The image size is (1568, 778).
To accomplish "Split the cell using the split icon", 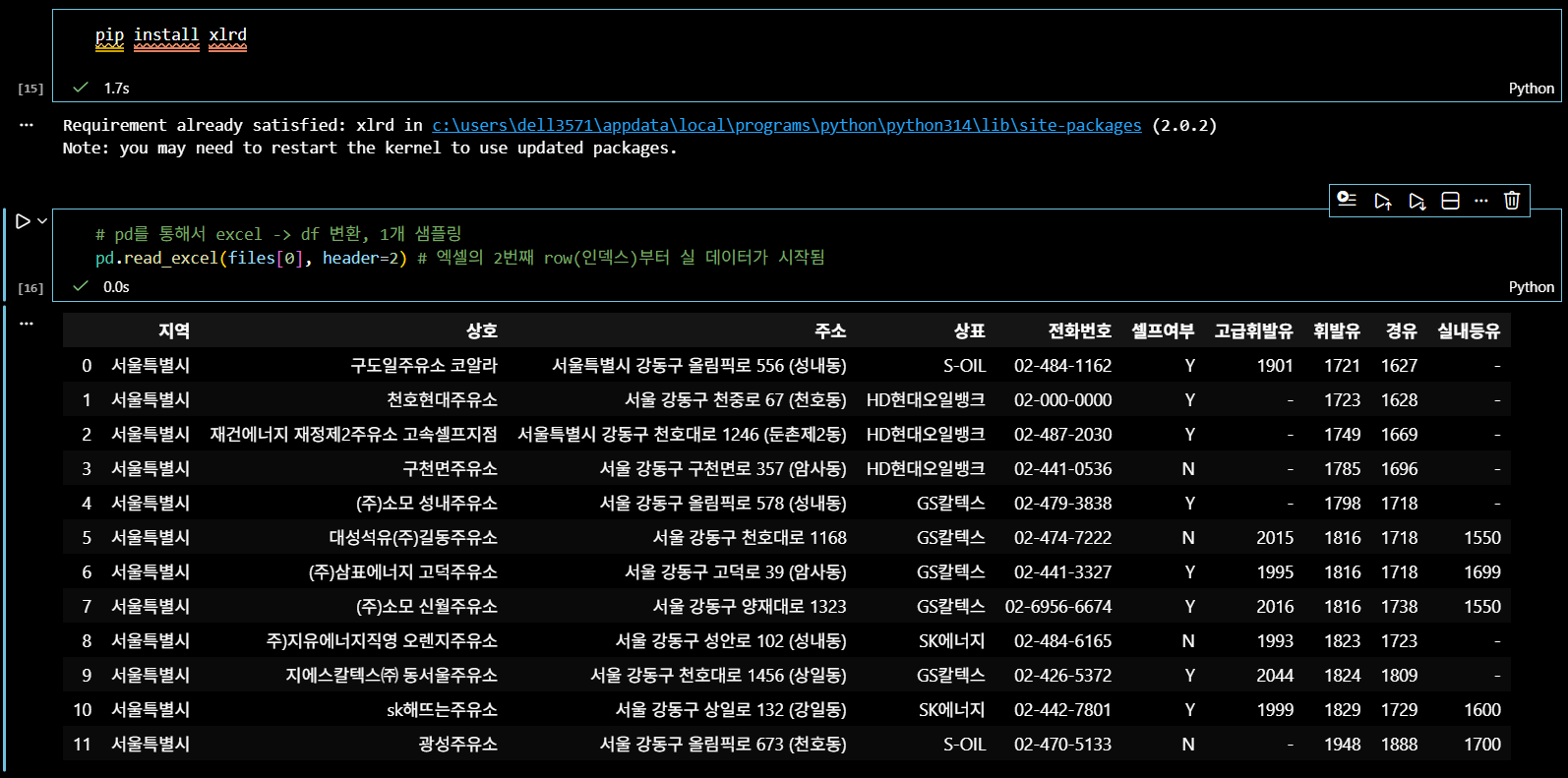I will point(1450,201).
